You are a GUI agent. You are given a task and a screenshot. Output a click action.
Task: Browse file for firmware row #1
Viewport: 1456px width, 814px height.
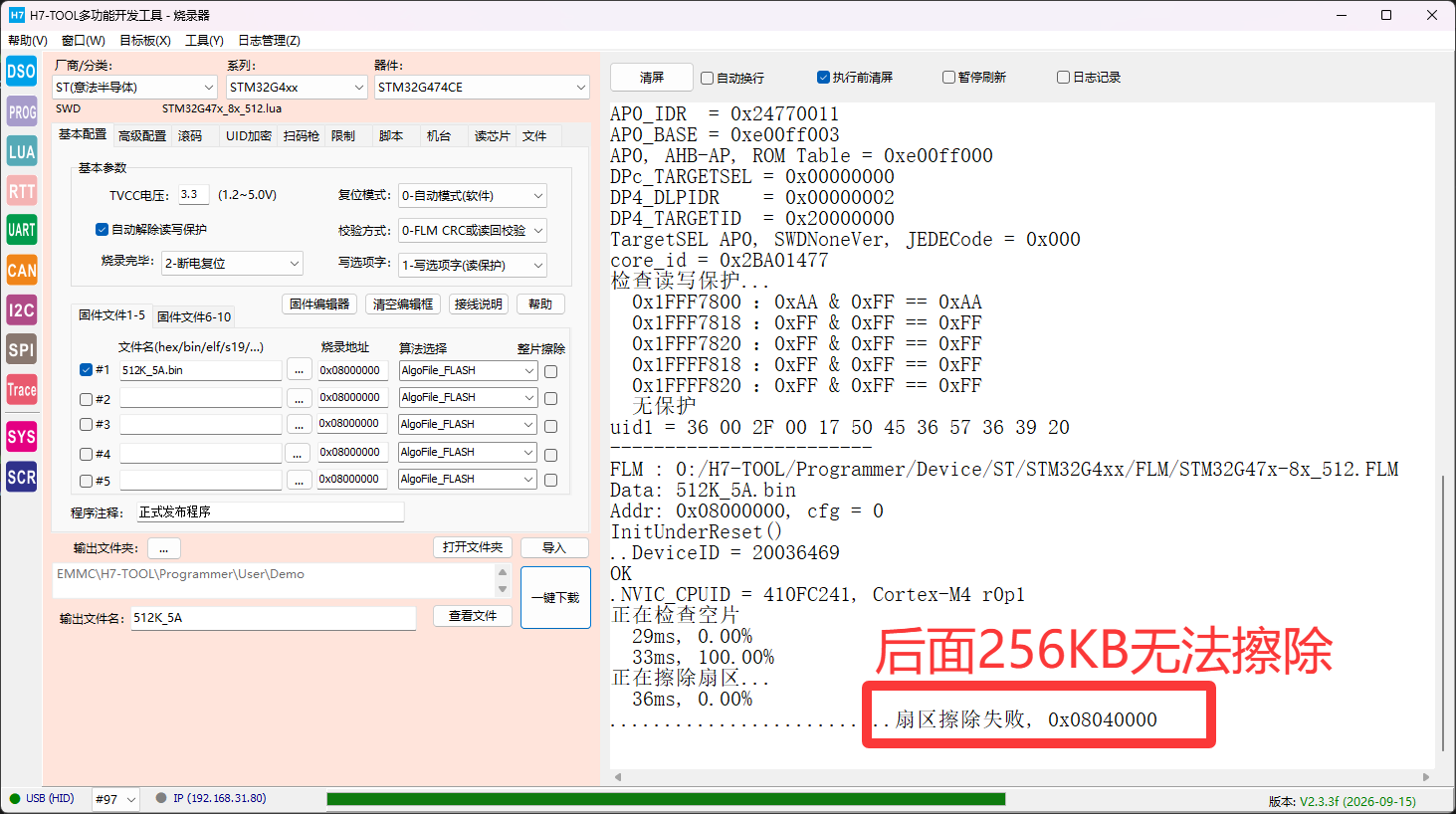(x=299, y=370)
